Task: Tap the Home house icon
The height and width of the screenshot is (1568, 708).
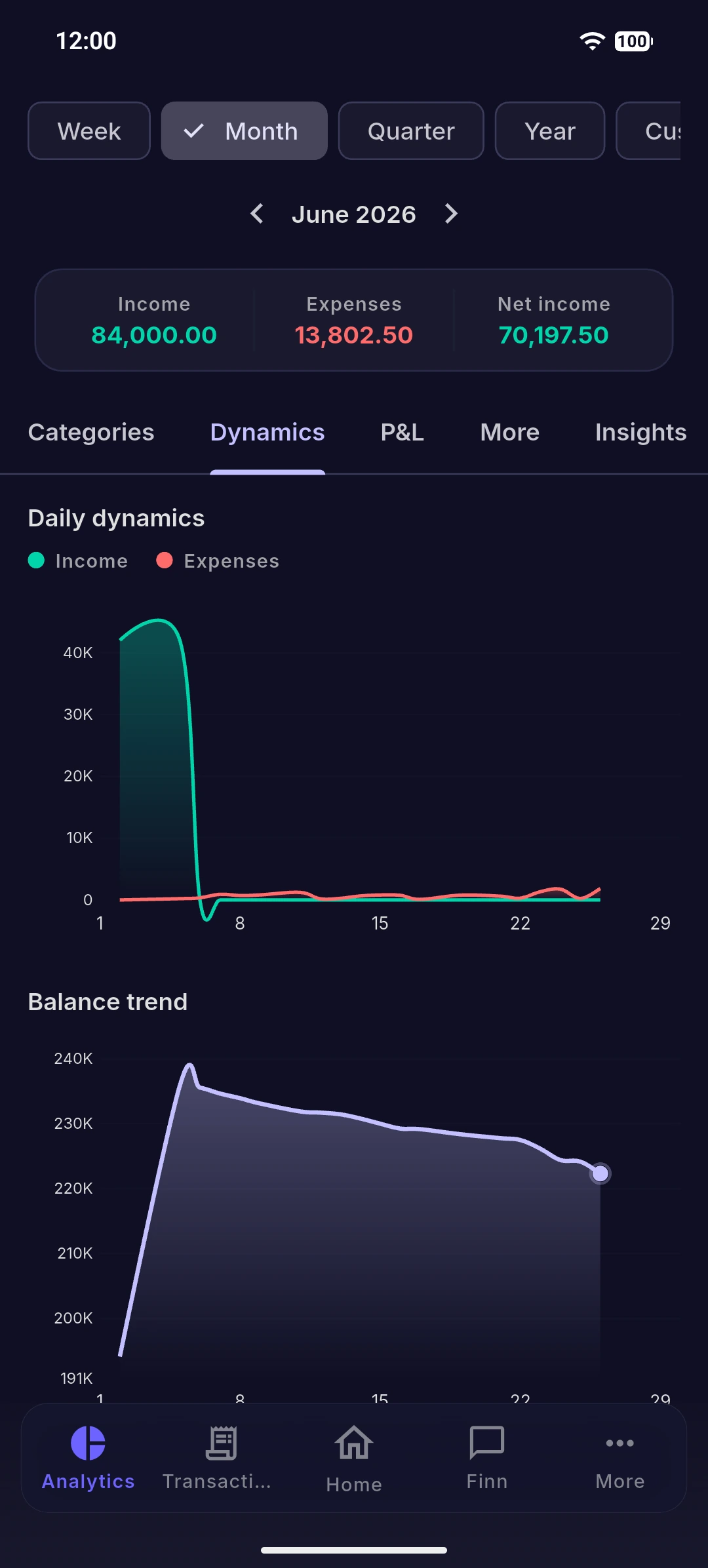Action: (354, 1443)
